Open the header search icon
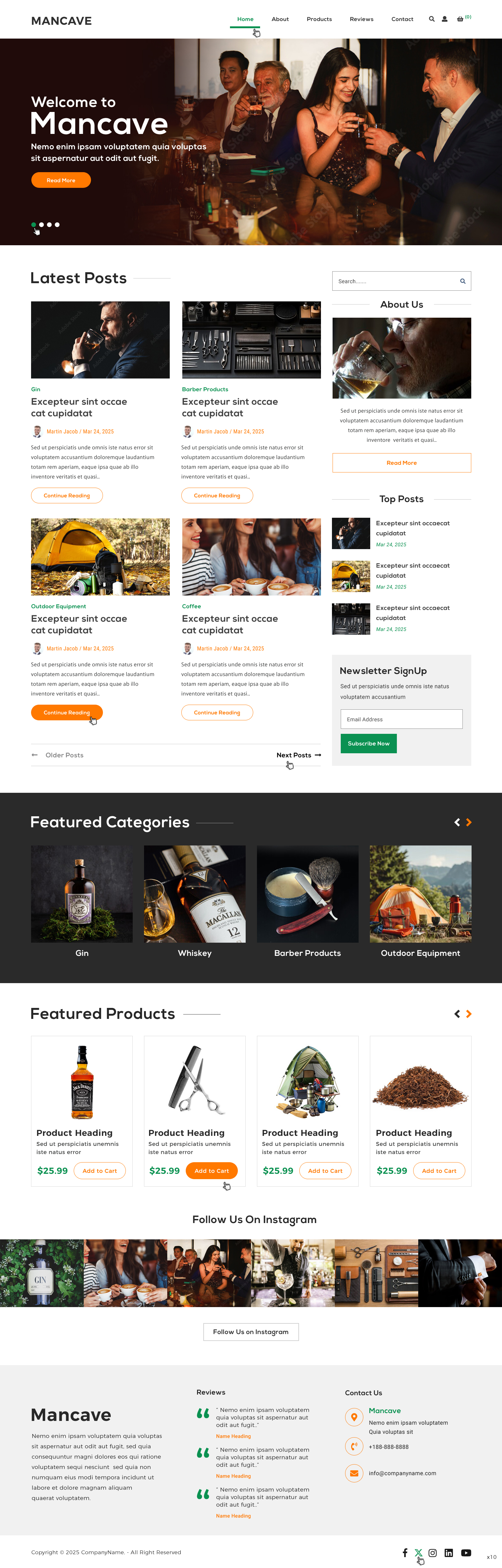 pyautogui.click(x=431, y=19)
